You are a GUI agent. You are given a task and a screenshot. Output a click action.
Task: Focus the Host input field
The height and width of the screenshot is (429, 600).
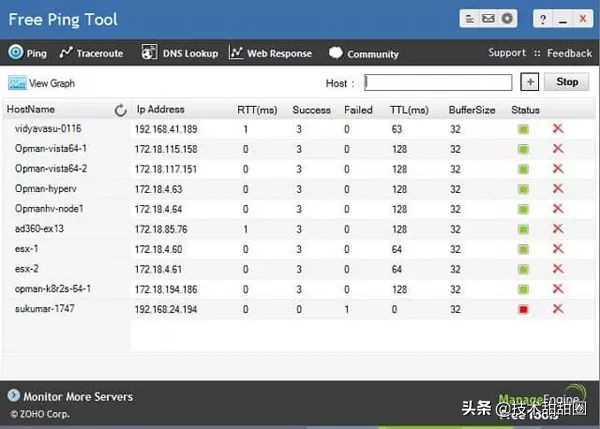[x=438, y=82]
